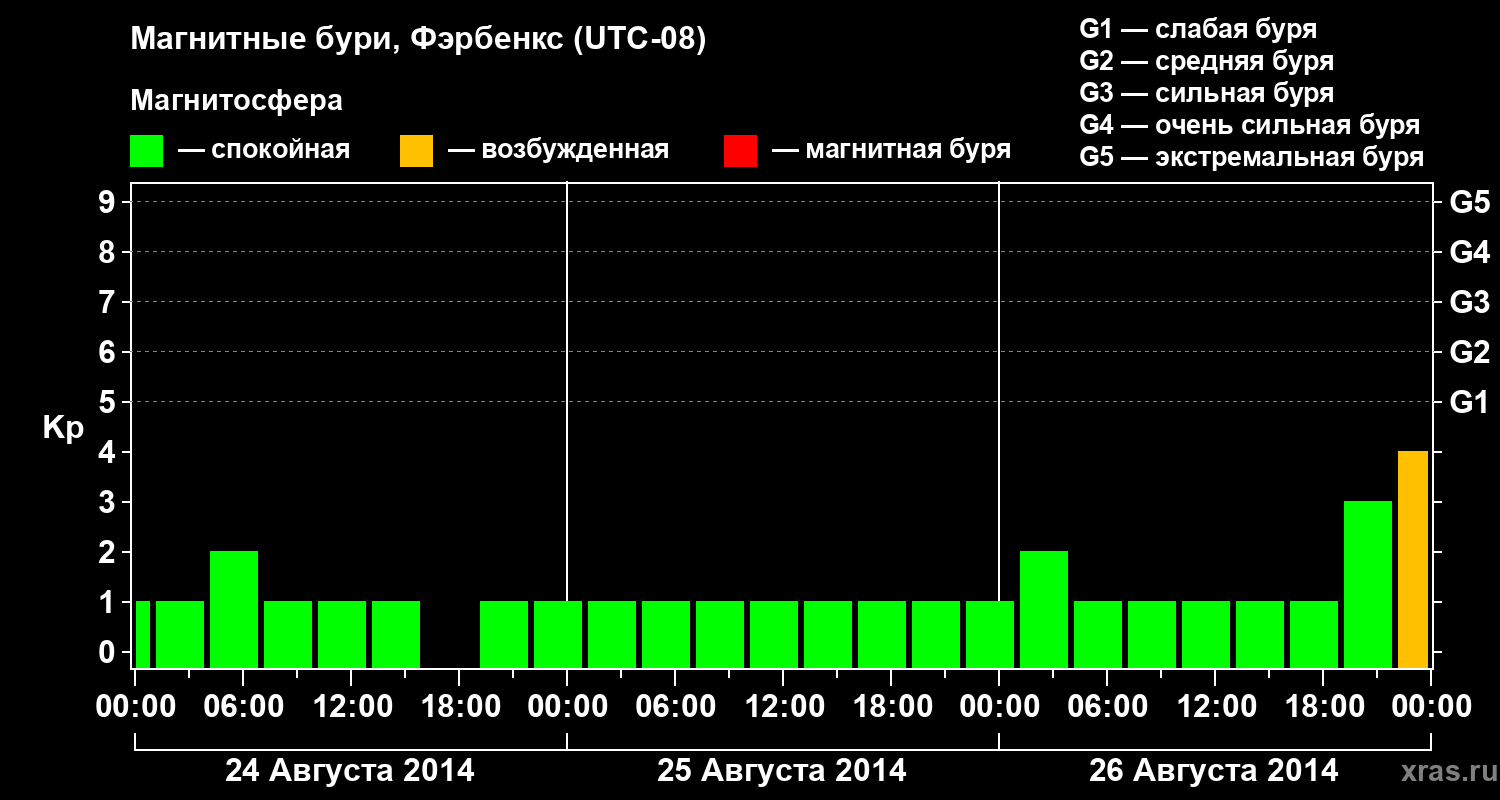Click the date label '24 Августа 2014'
Viewport: 1500px width, 800px height.
click(350, 771)
